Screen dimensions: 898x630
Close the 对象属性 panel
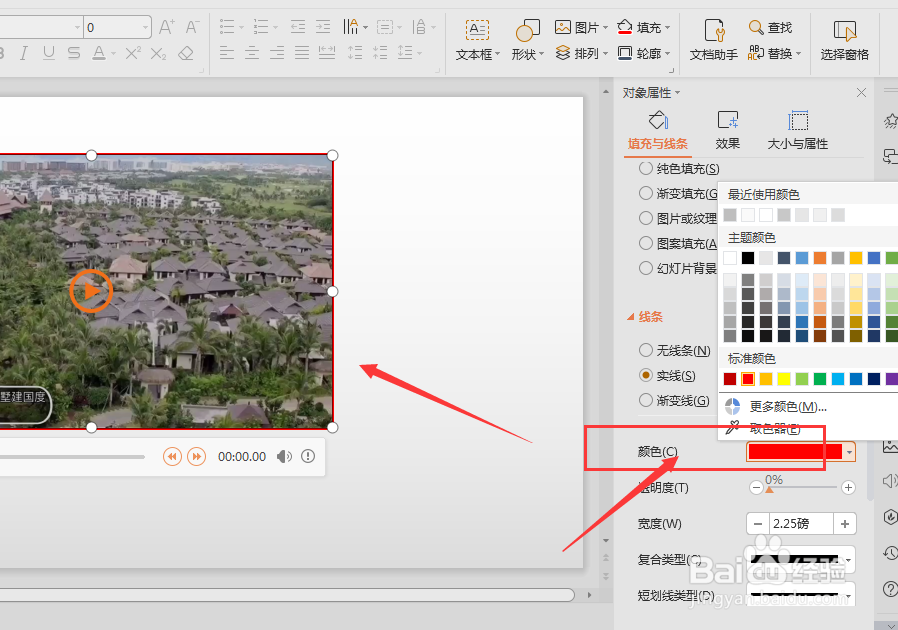pyautogui.click(x=861, y=92)
